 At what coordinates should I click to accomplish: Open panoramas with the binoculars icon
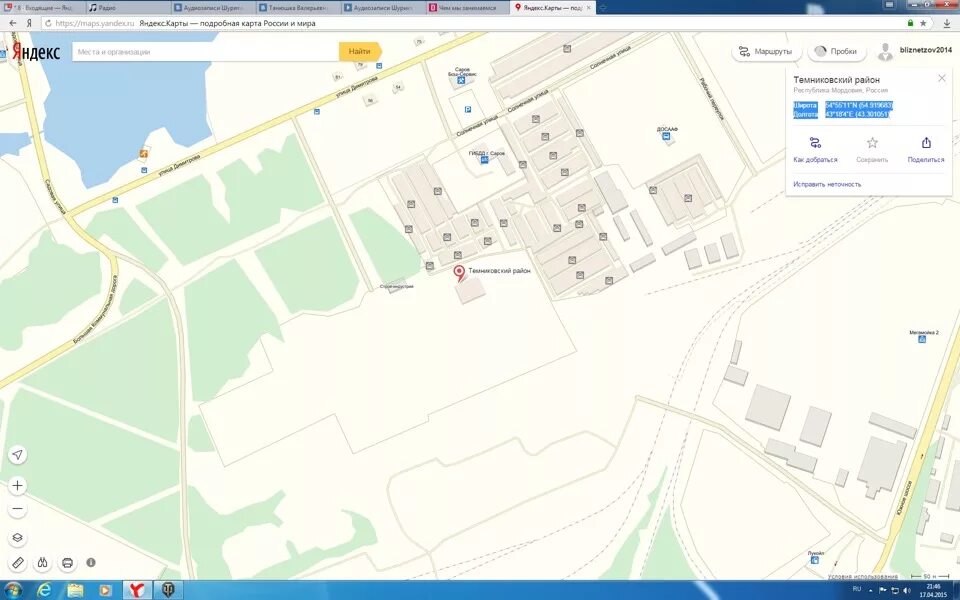(42, 563)
